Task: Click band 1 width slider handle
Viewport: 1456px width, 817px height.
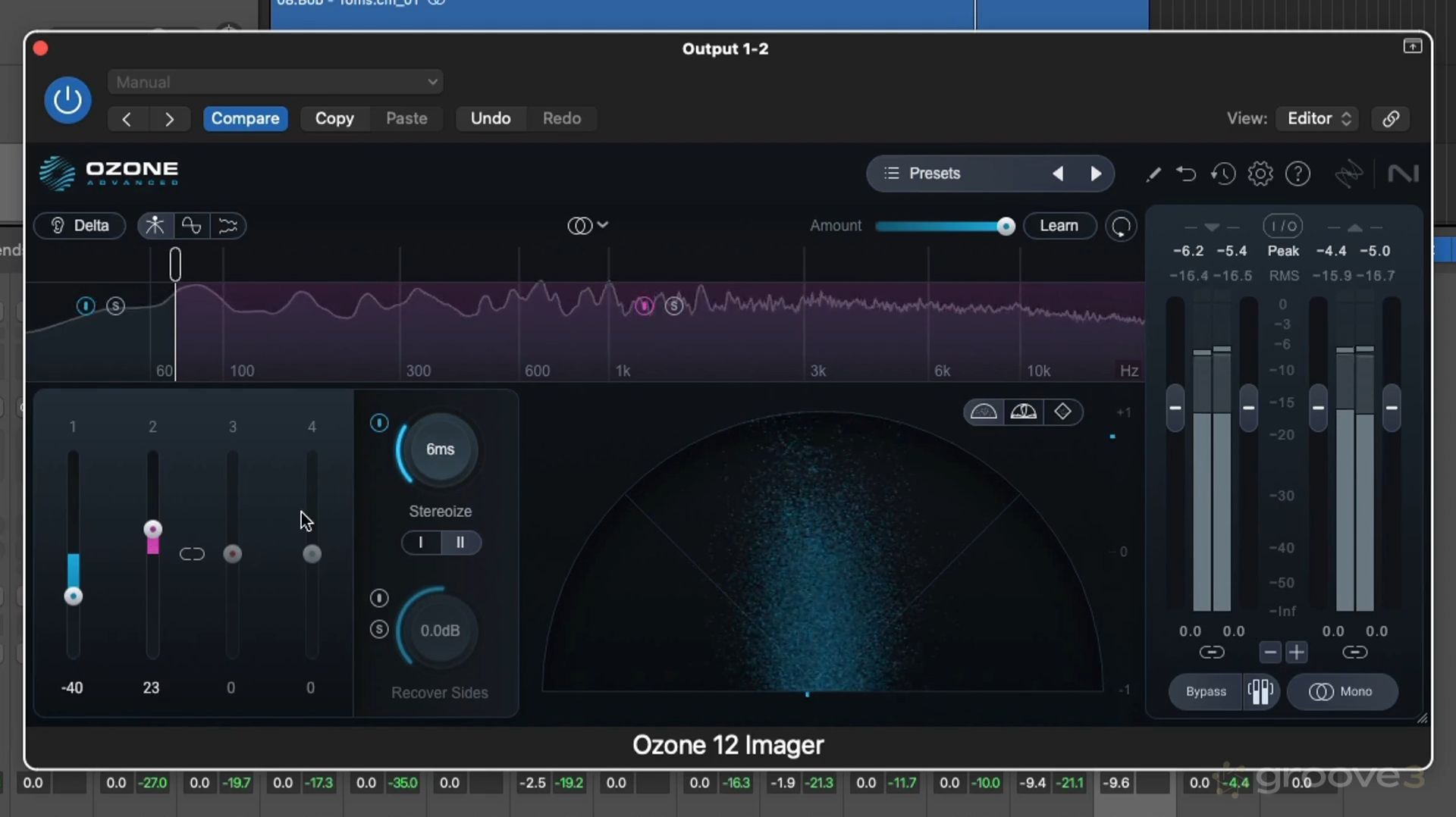Action: tap(73, 596)
